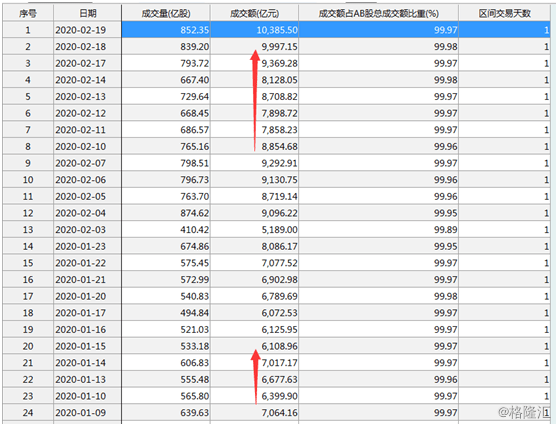Click row number 13
Viewport: 558px width, 426px height.
(x=28, y=230)
